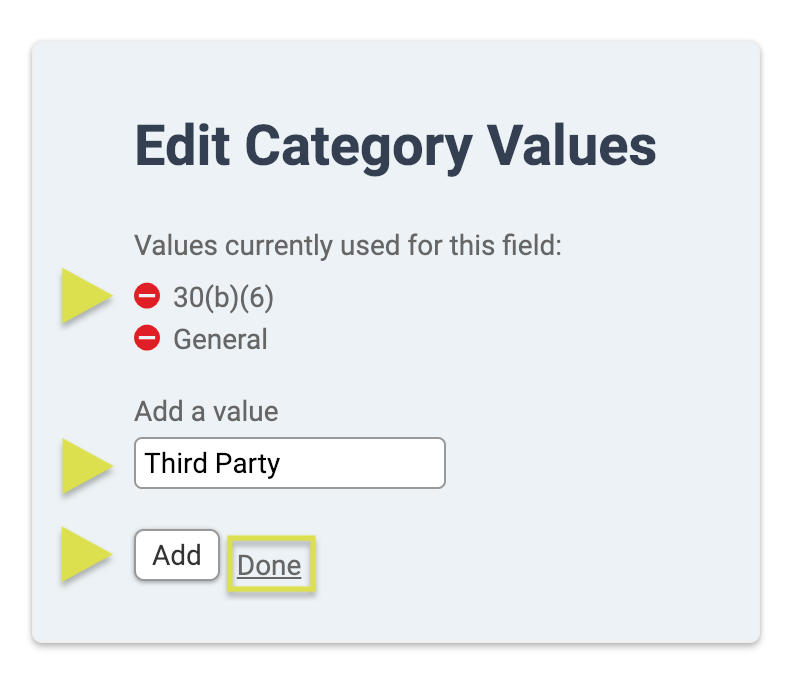Click the yellow arrow pointing at 30(b)(6)
The height and width of the screenshot is (687, 793).
(x=86, y=296)
